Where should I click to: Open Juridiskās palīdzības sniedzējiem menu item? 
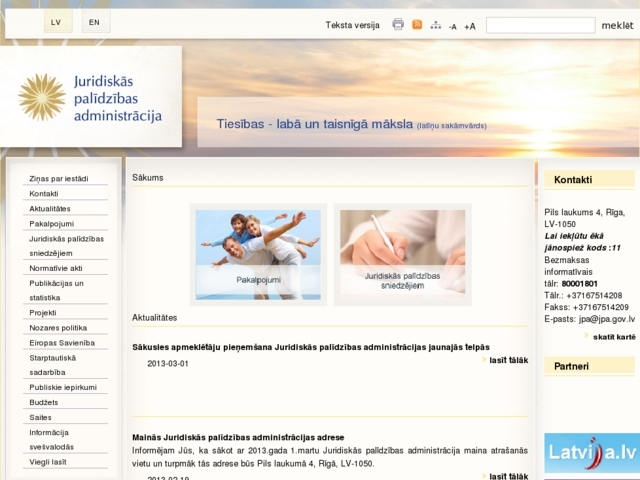(65, 246)
